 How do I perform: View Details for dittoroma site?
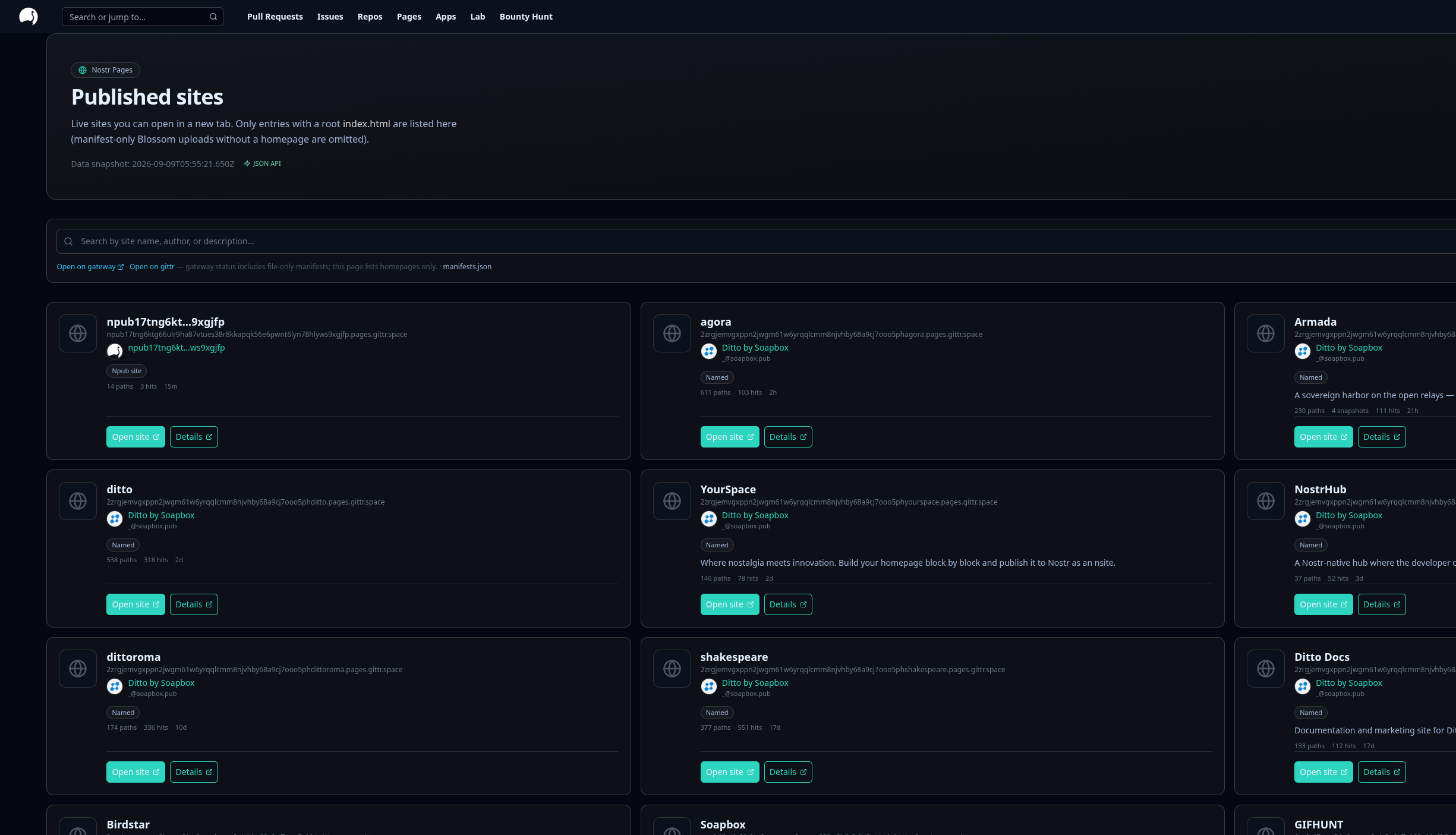194,772
